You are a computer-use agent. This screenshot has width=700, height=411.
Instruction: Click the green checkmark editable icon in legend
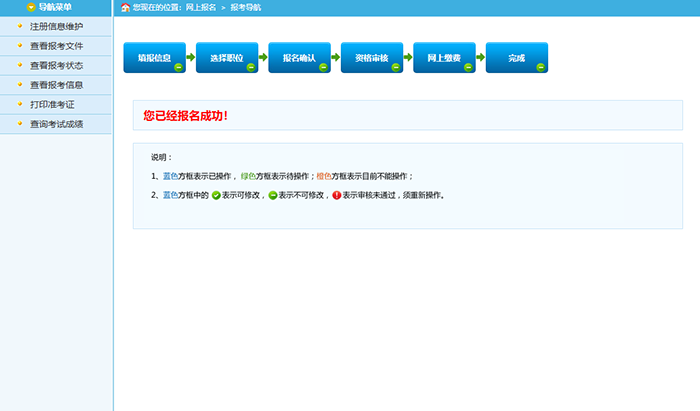click(215, 196)
